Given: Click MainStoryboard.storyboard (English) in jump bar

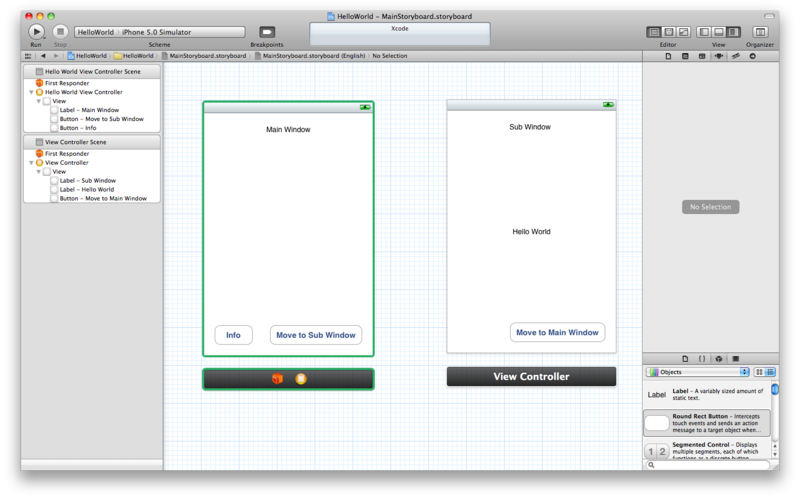Looking at the screenshot, I should click(310, 56).
